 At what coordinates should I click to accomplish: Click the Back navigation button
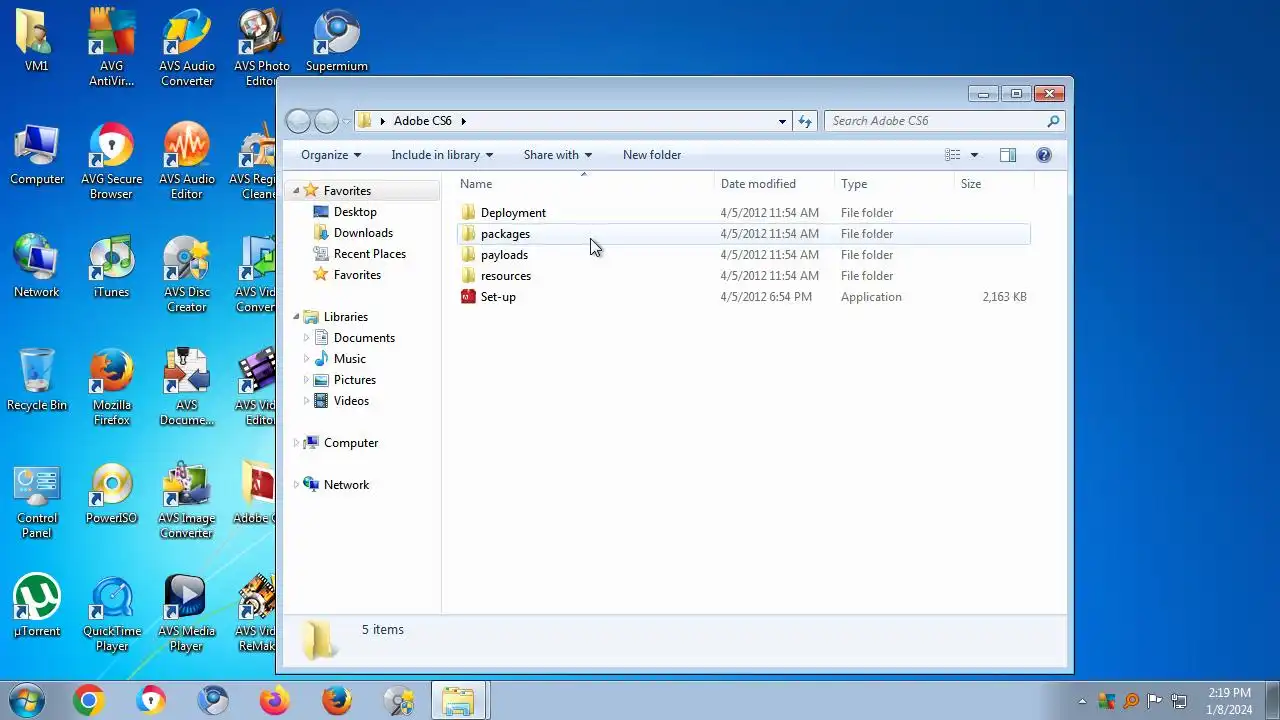coord(298,121)
